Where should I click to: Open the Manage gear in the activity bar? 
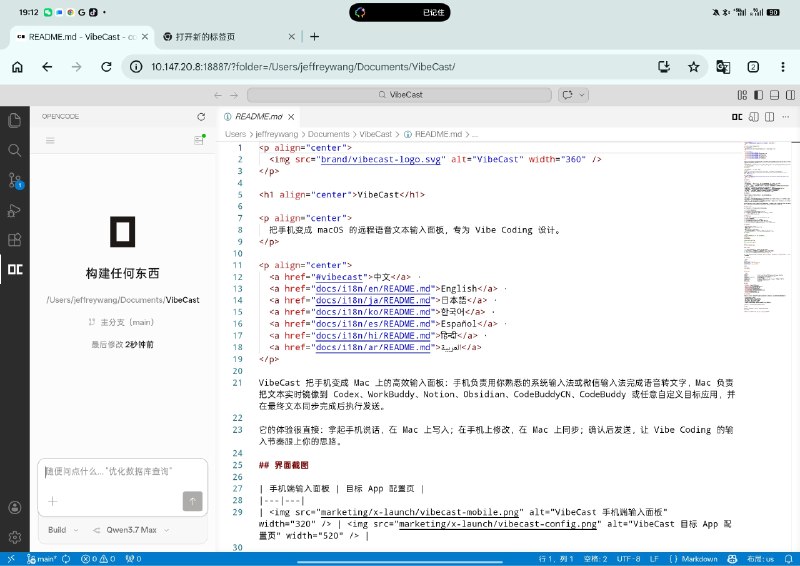pos(15,537)
